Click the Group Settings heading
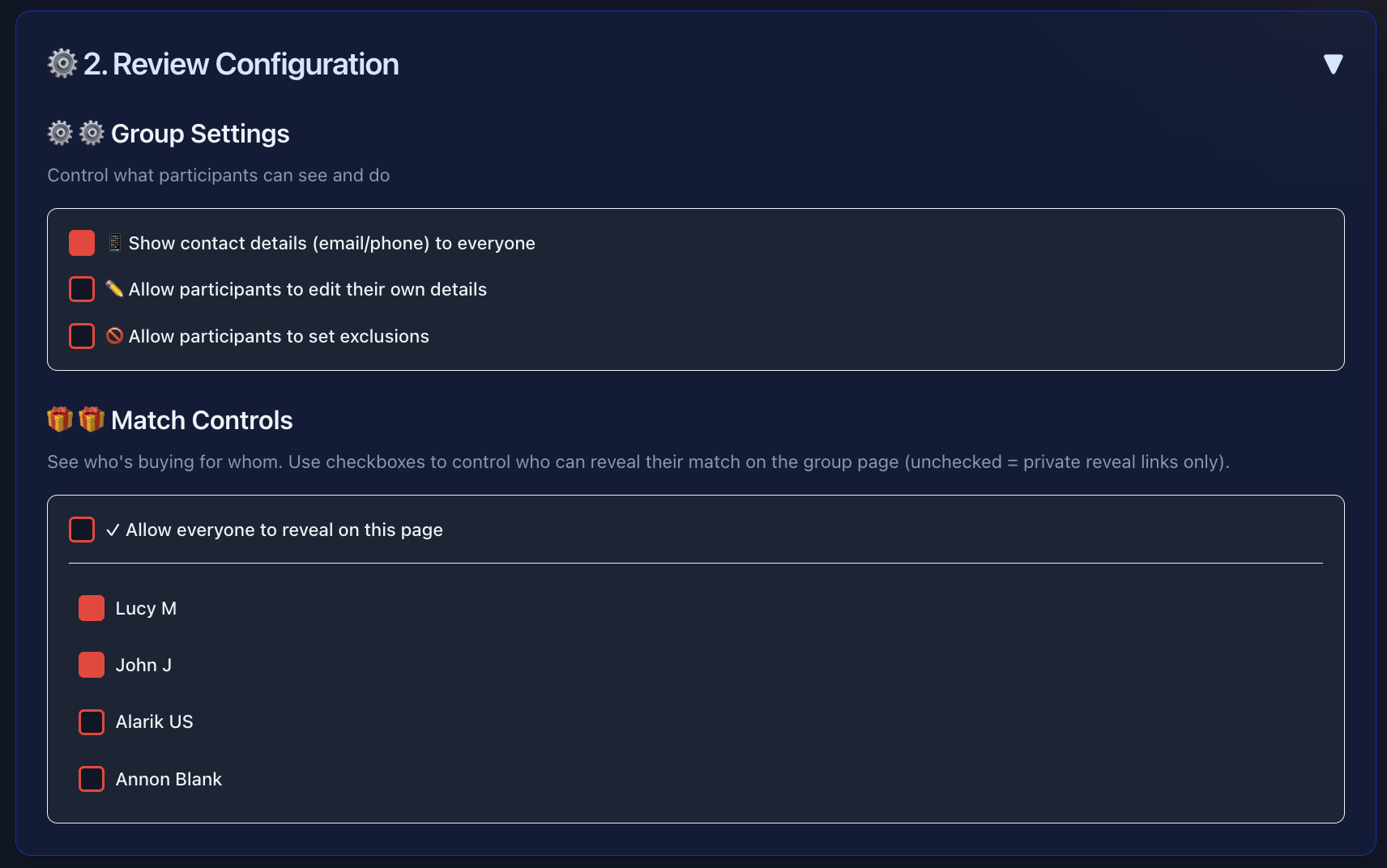This screenshot has width=1387, height=868. coord(199,133)
